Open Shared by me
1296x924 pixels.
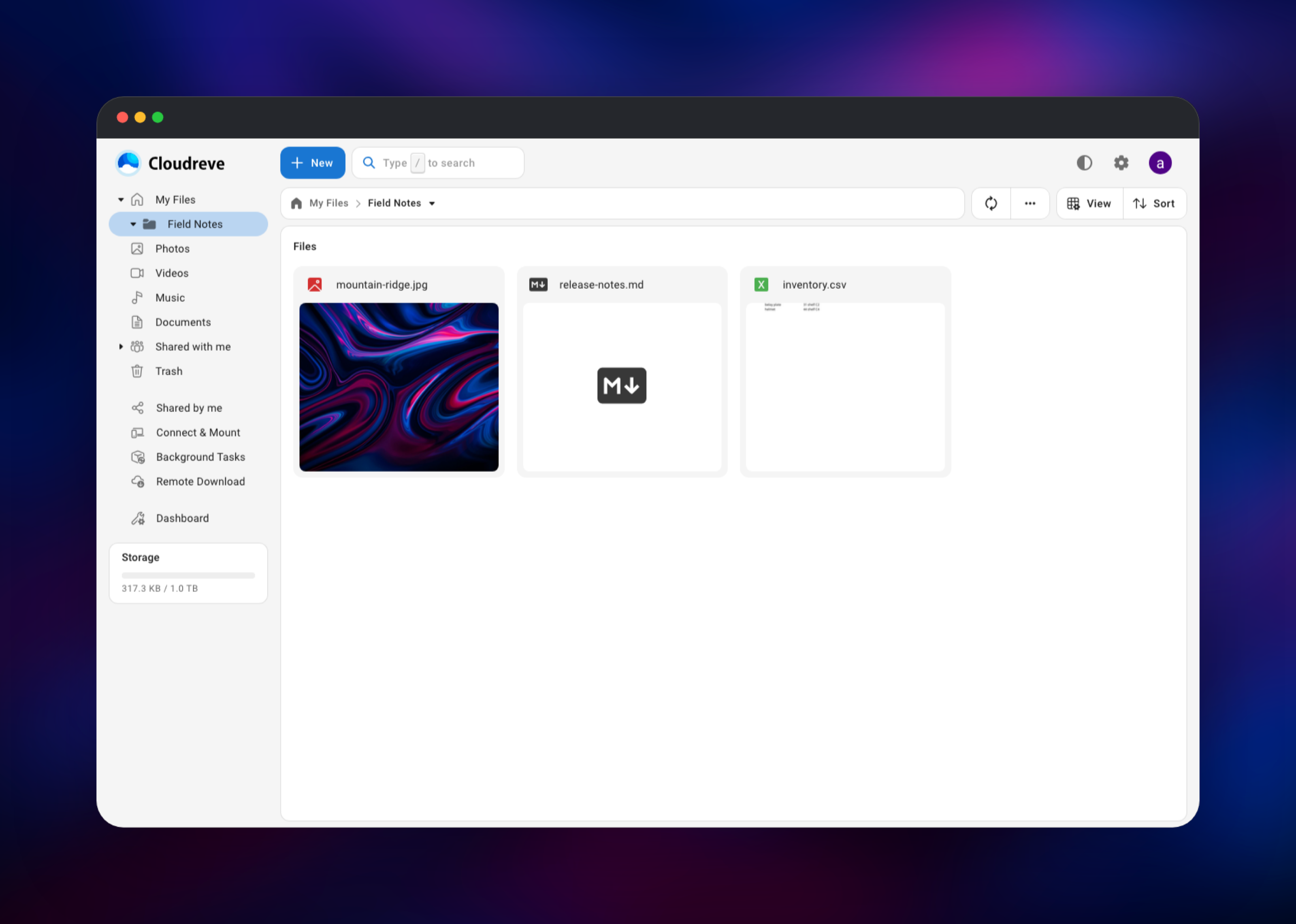(188, 408)
